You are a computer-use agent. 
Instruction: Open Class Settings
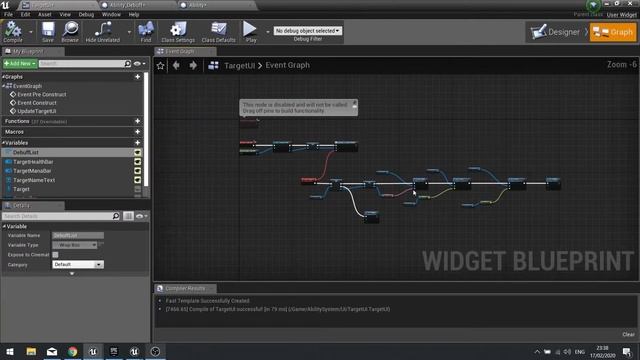pyautogui.click(x=178, y=32)
